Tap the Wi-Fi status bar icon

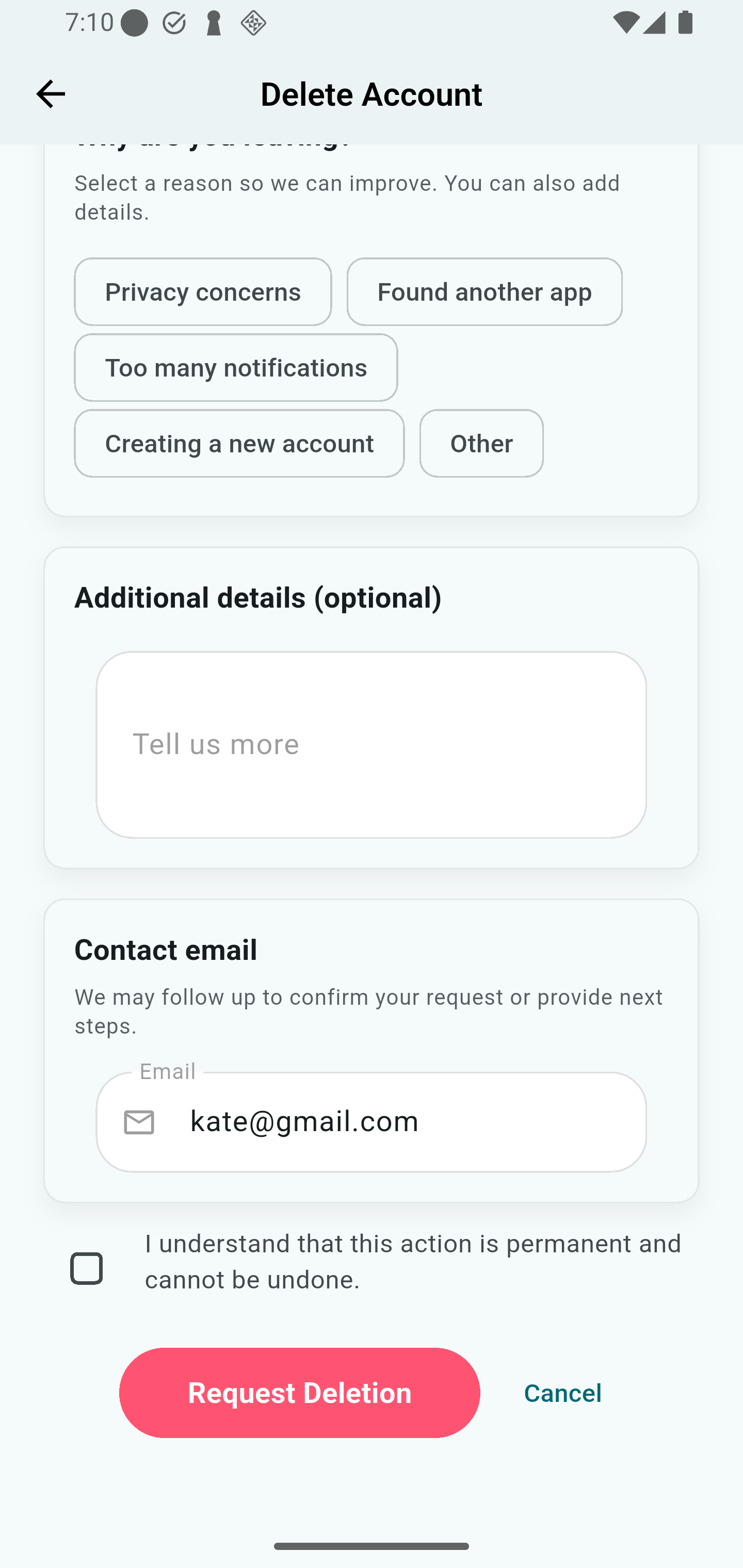tap(625, 24)
